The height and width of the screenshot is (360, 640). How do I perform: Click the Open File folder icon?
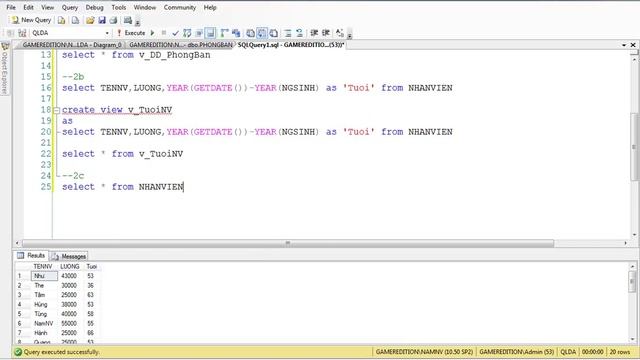pos(90,20)
